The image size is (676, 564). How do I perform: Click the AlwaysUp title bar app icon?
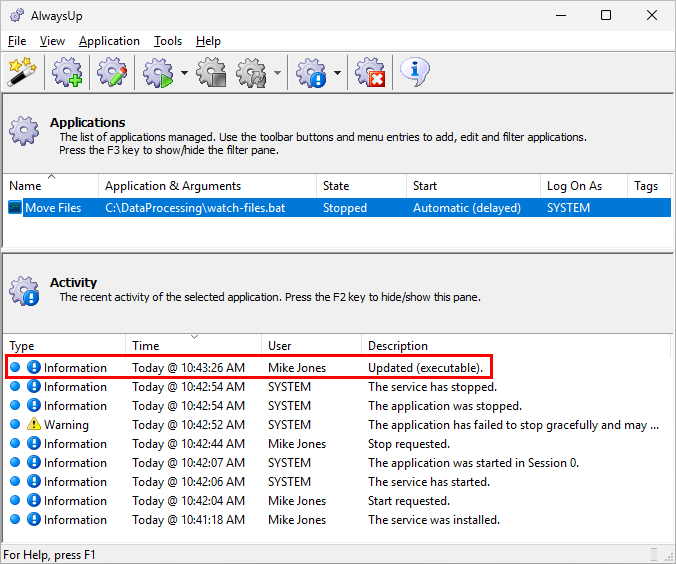(17, 16)
